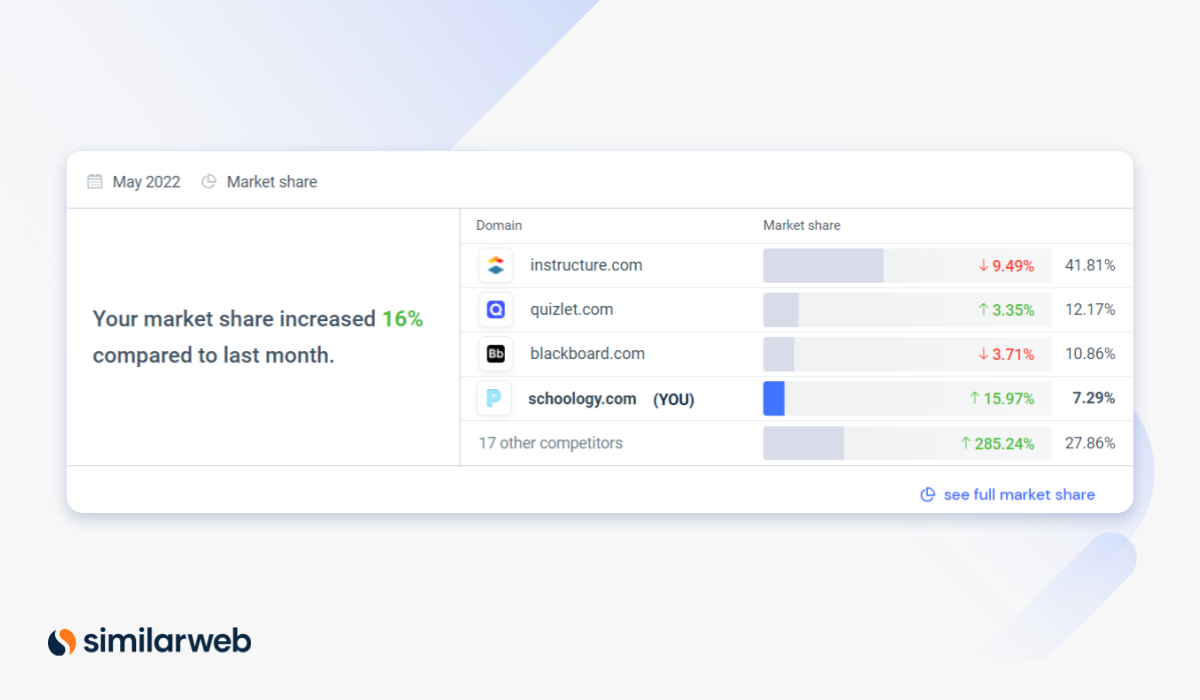Click the 285.24% change value
The width and height of the screenshot is (1200, 700).
tap(1005, 443)
